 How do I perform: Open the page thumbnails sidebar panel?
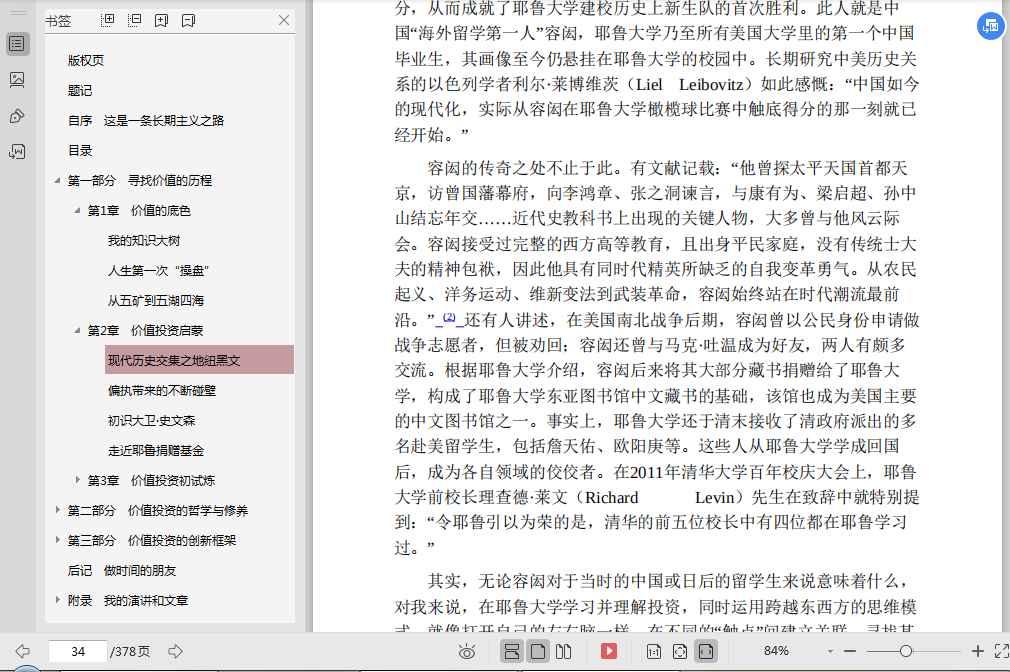coord(17,80)
